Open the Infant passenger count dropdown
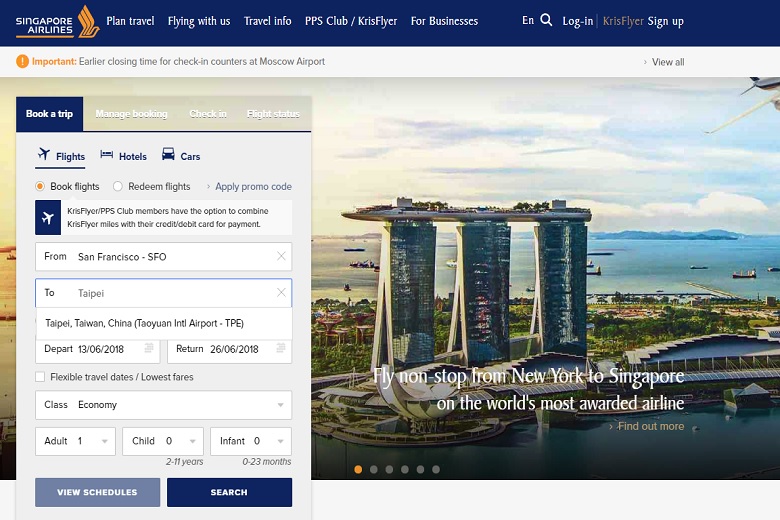The height and width of the screenshot is (520, 780). click(280, 441)
